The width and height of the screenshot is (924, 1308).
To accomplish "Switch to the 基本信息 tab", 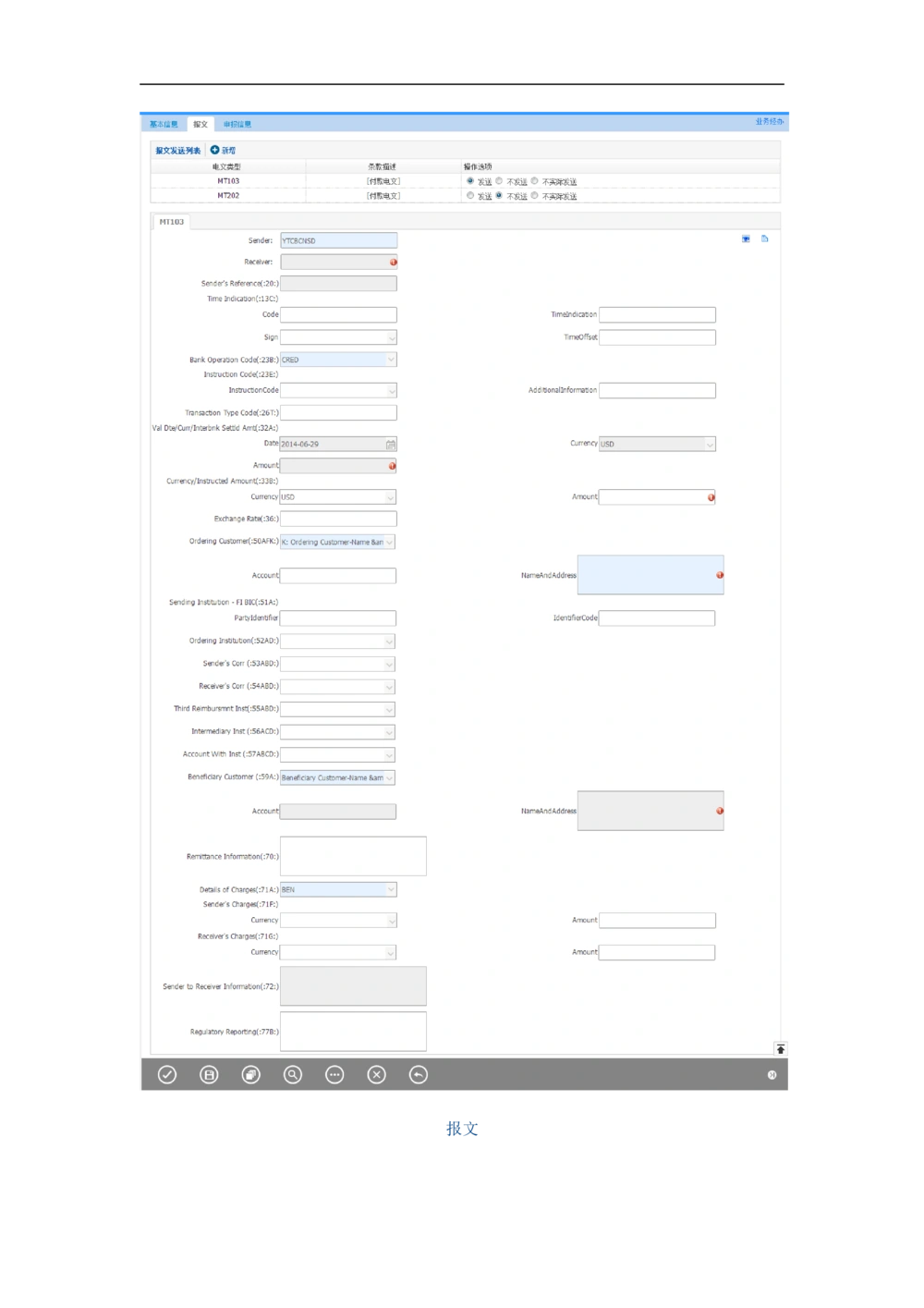I will [164, 124].
